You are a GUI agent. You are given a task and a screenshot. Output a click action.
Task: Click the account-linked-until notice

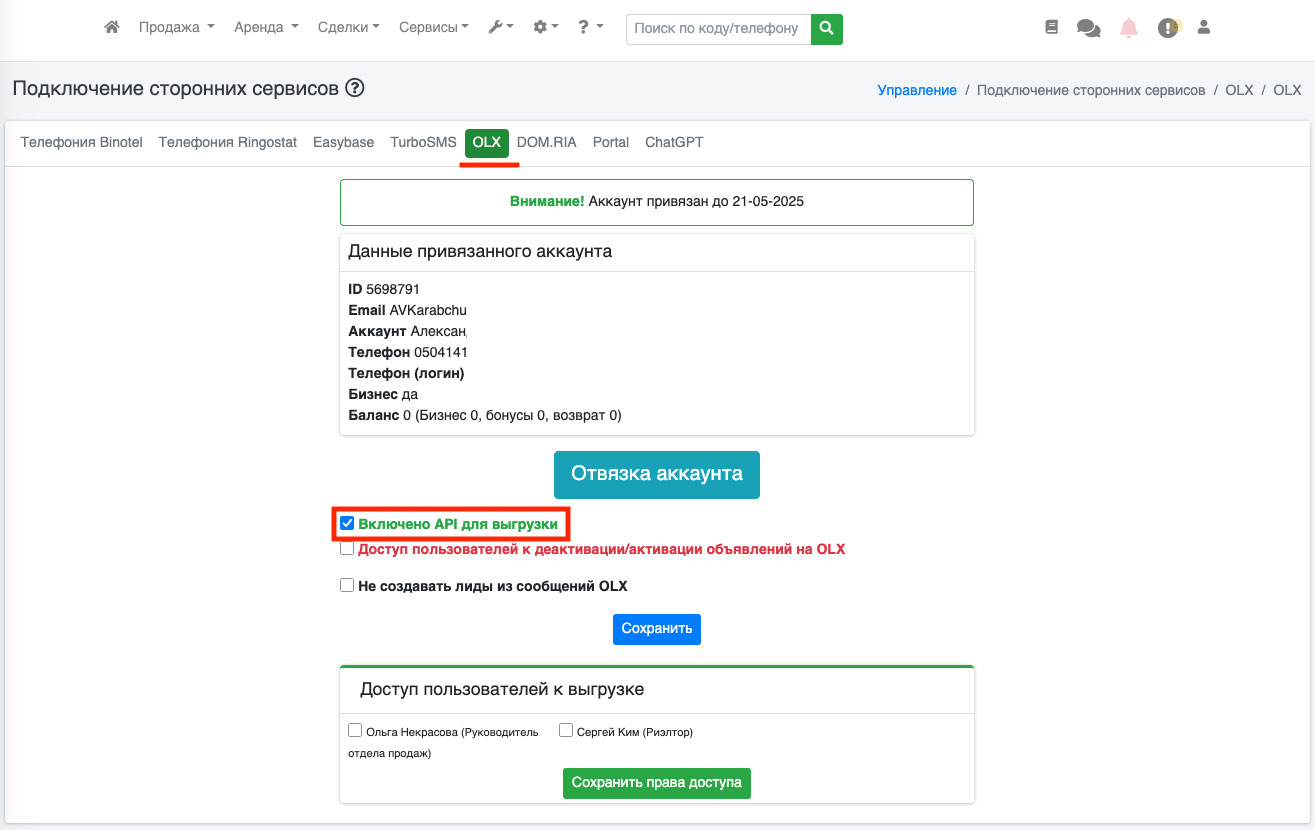pos(657,202)
